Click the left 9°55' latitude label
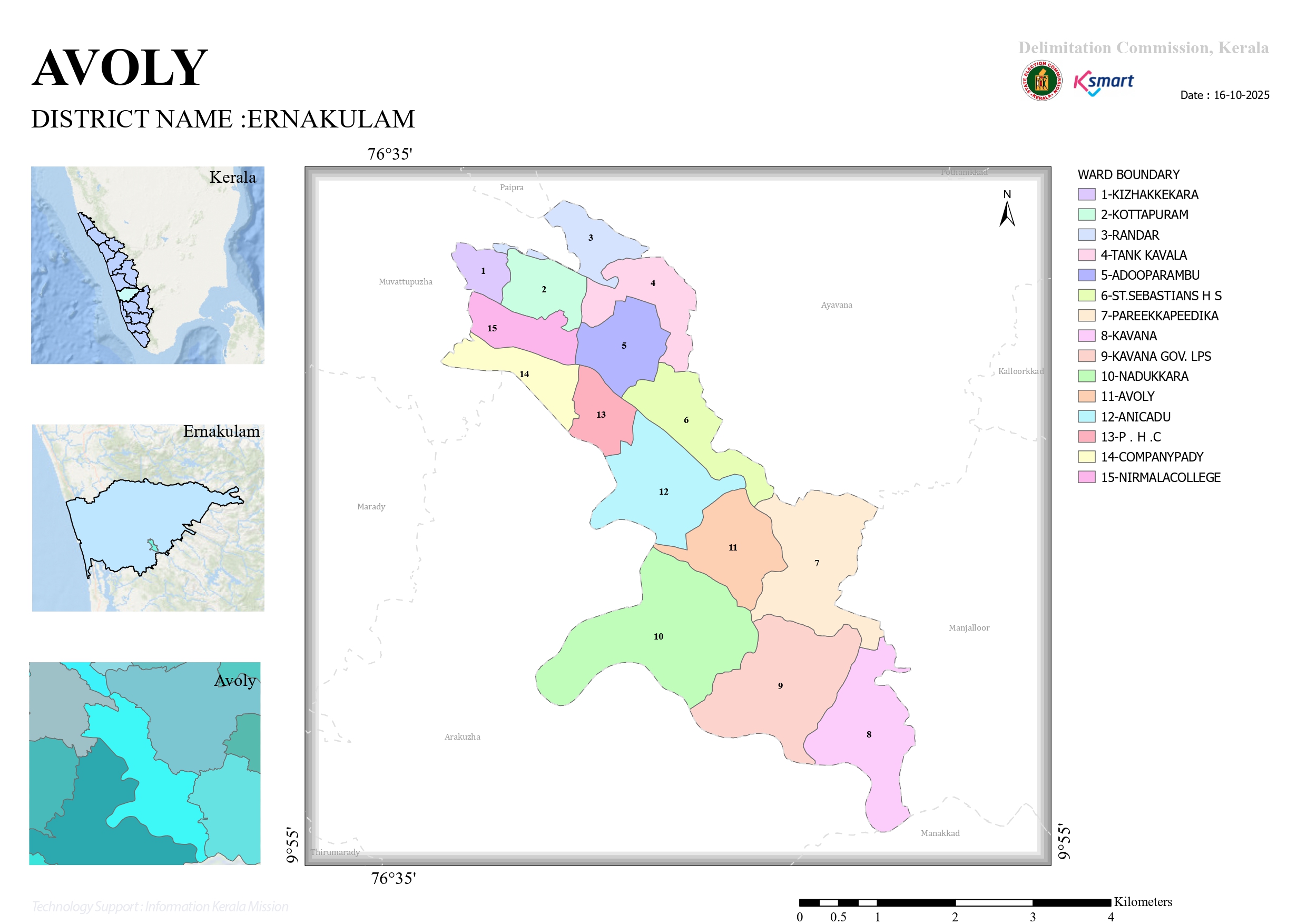Viewport: 1307px width, 924px height. pos(292,846)
